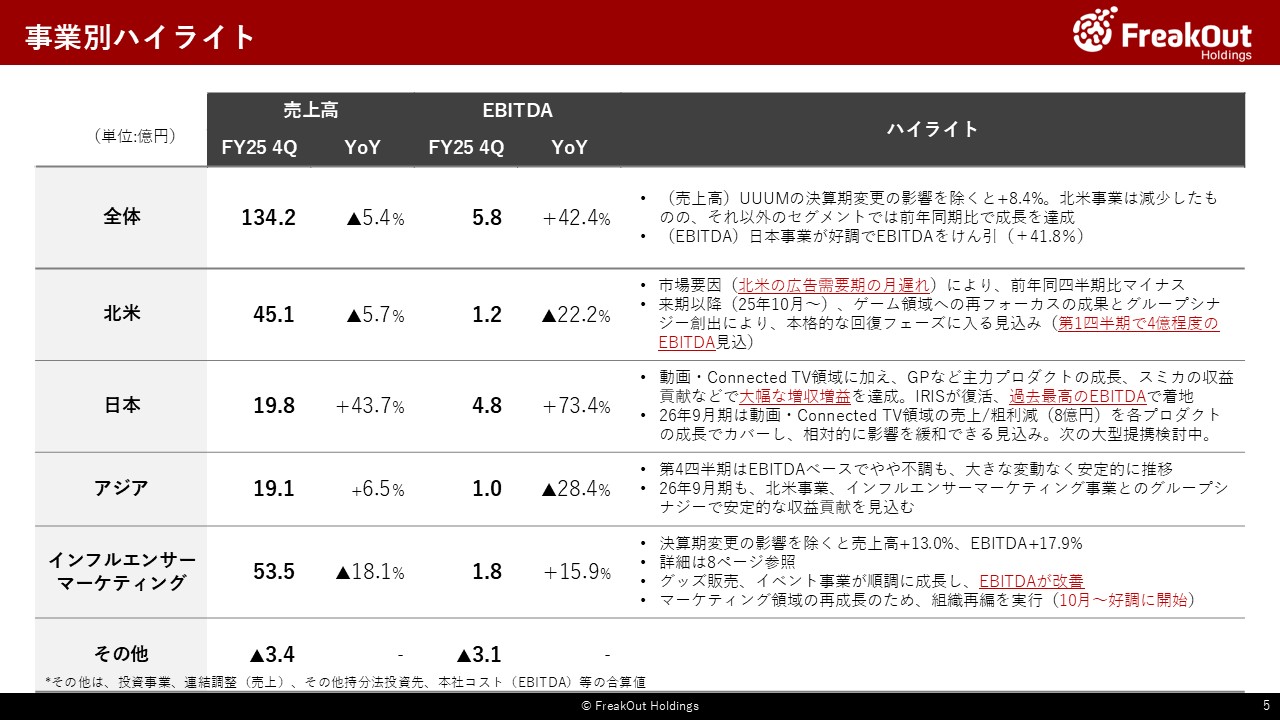Viewport: 1280px width, 720px height.
Task: Select the 45.1 North America revenue value
Action: [x=274, y=315]
